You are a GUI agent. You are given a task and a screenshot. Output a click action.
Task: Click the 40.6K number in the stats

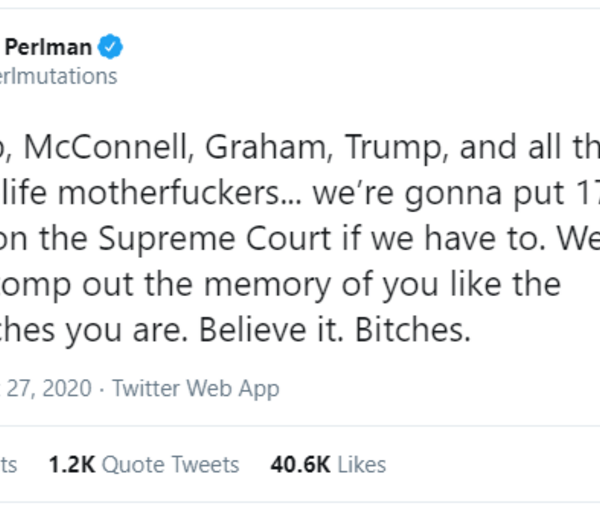point(301,464)
